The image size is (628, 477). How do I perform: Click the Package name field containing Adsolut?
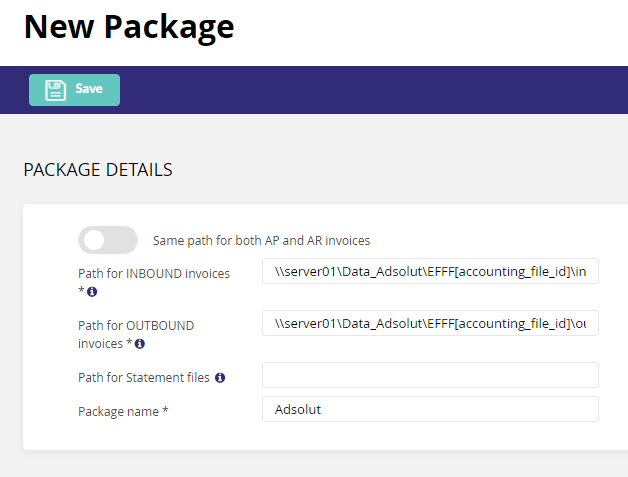tap(430, 409)
